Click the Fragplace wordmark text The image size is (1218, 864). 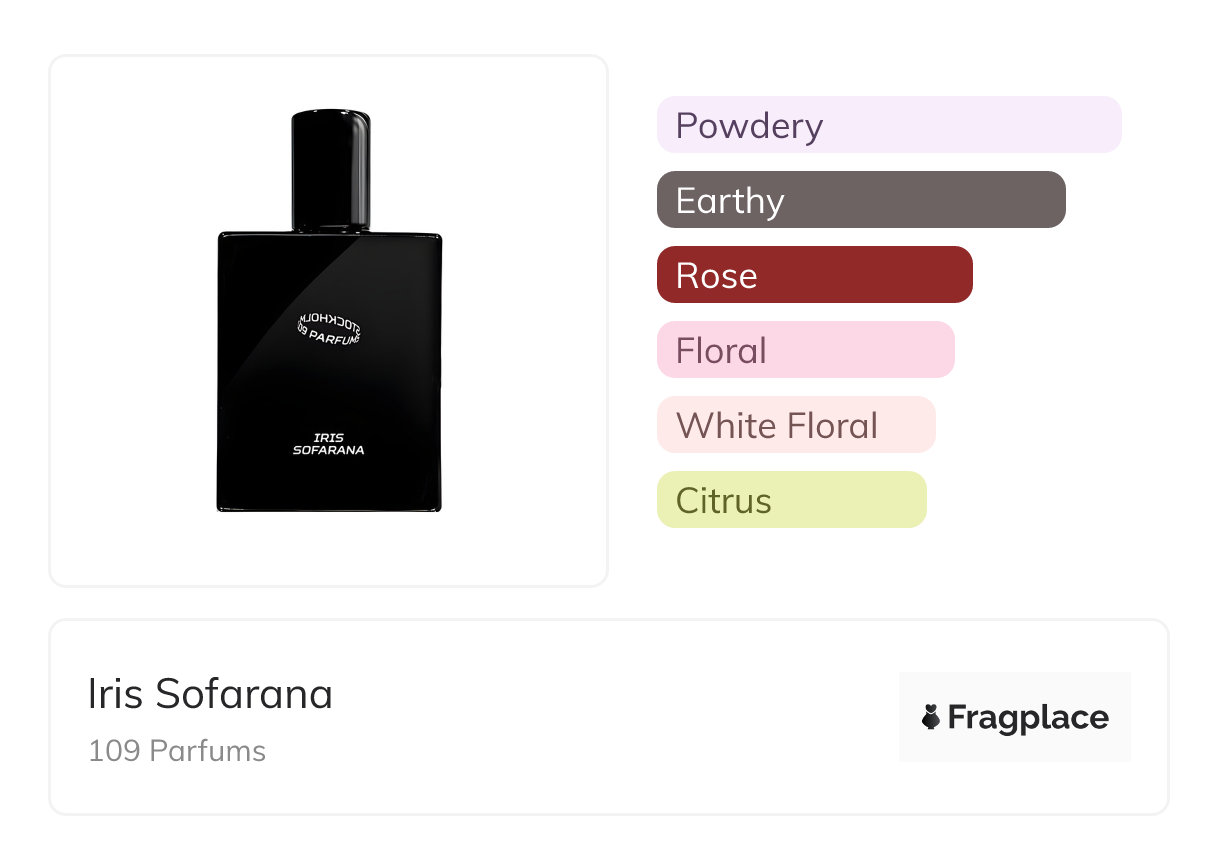pos(1028,717)
